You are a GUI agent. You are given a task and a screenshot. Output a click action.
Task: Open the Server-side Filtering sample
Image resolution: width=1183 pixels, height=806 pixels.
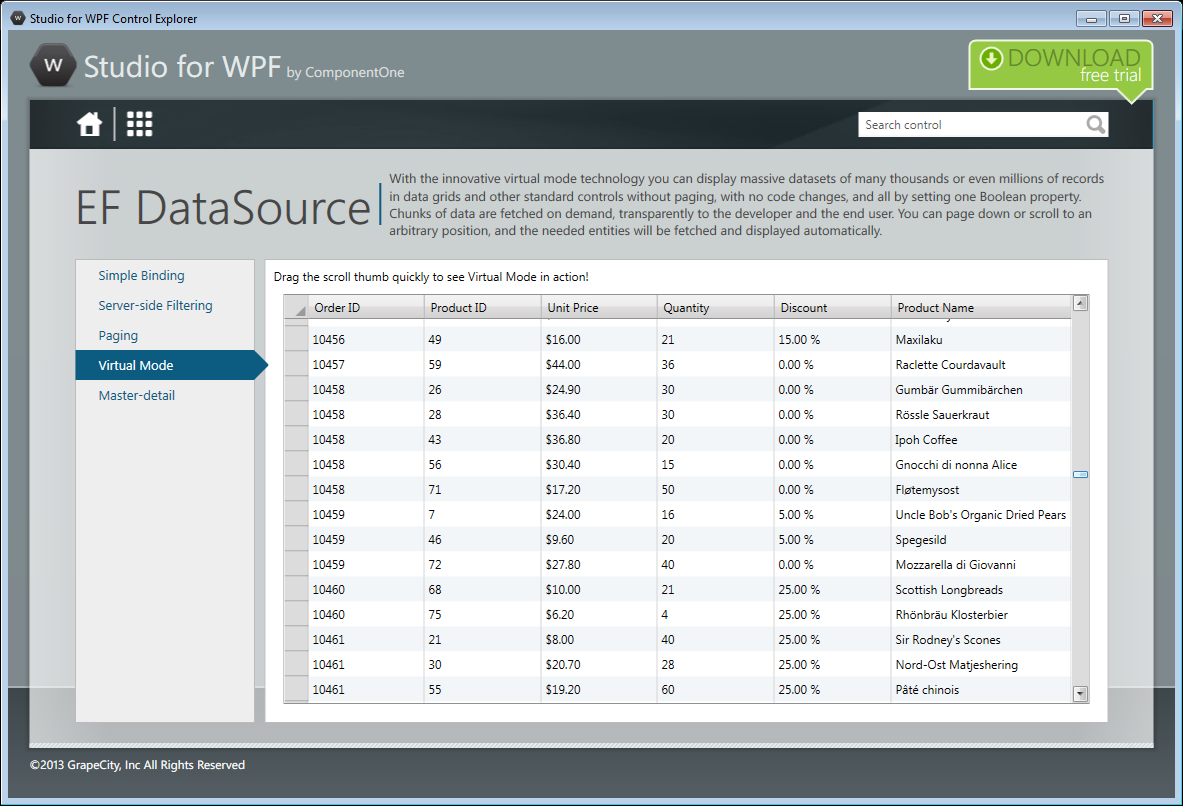point(155,306)
